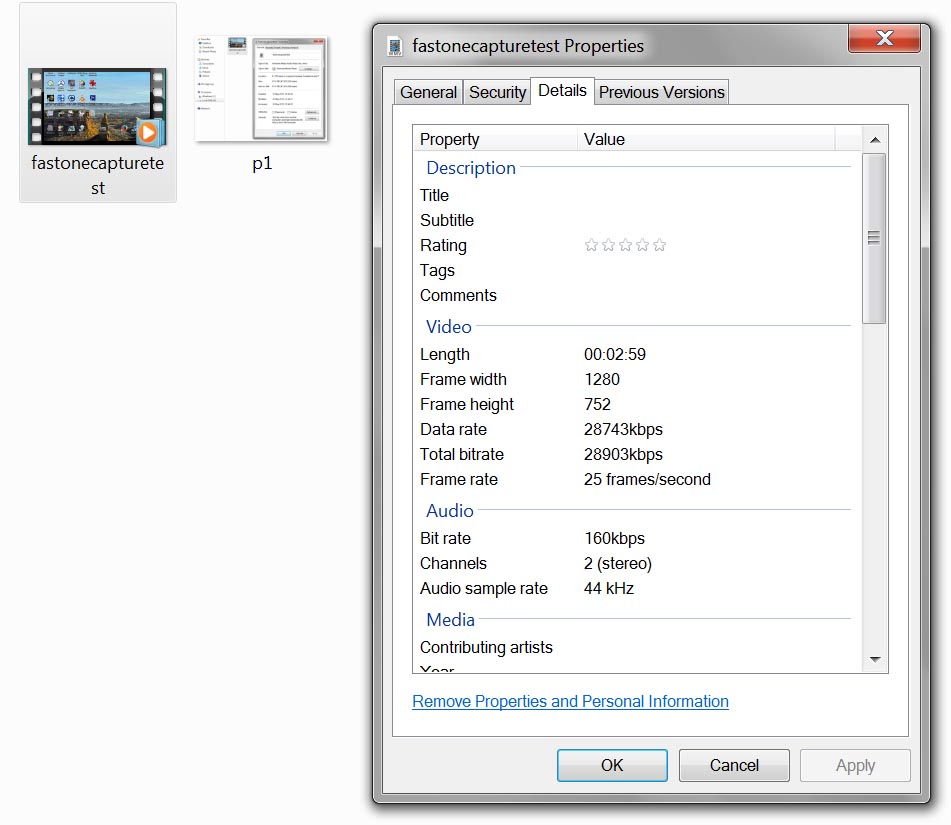Select the Details tab

562,90
